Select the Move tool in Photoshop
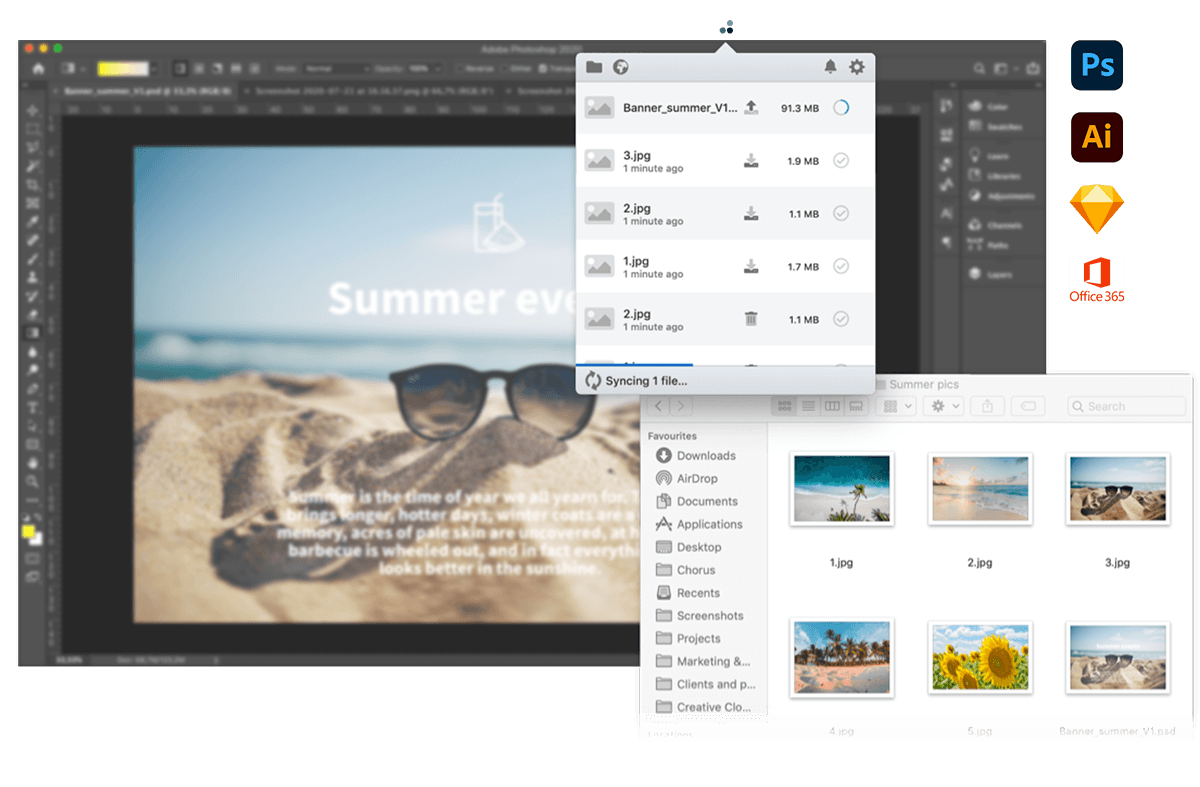 click(33, 110)
